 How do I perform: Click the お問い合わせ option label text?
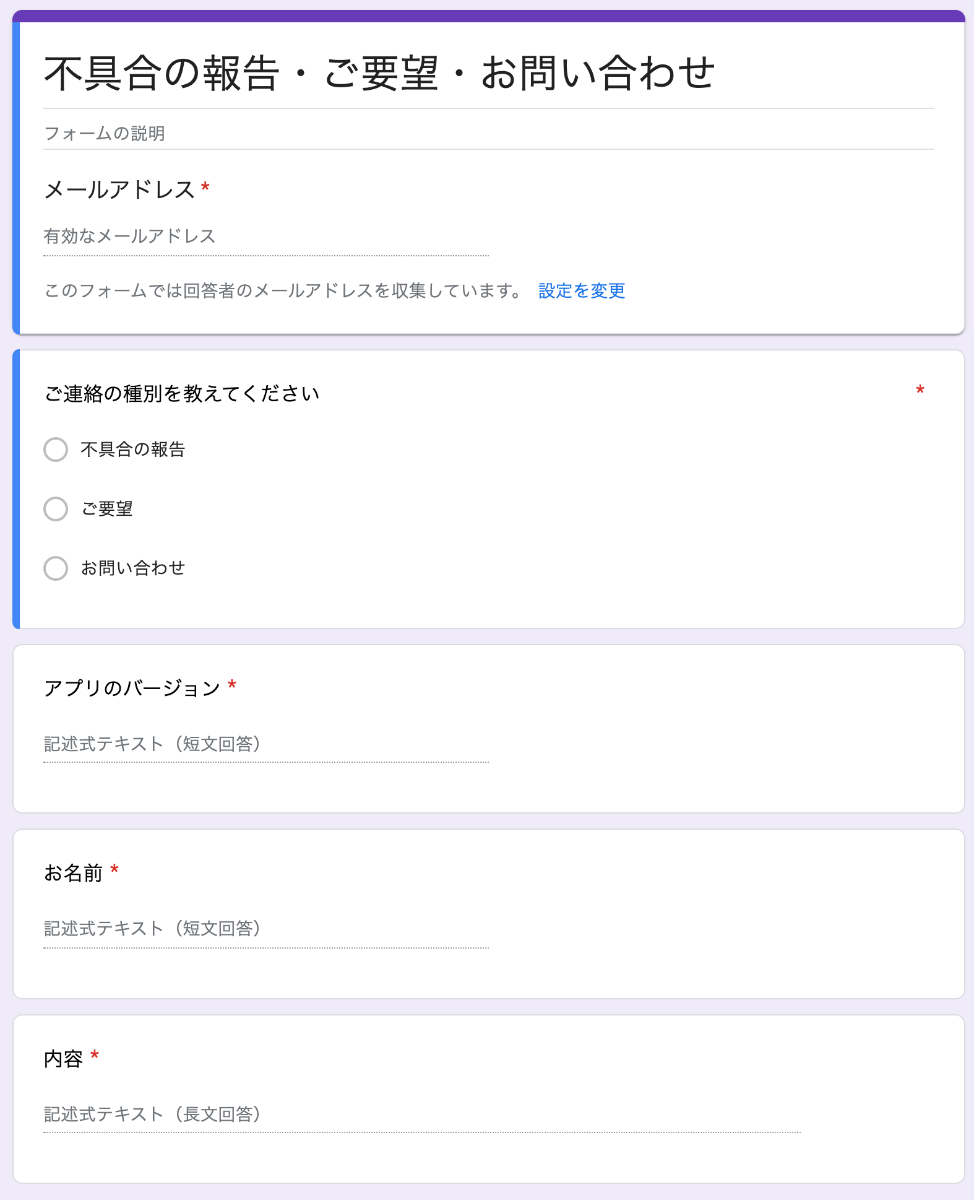click(133, 568)
